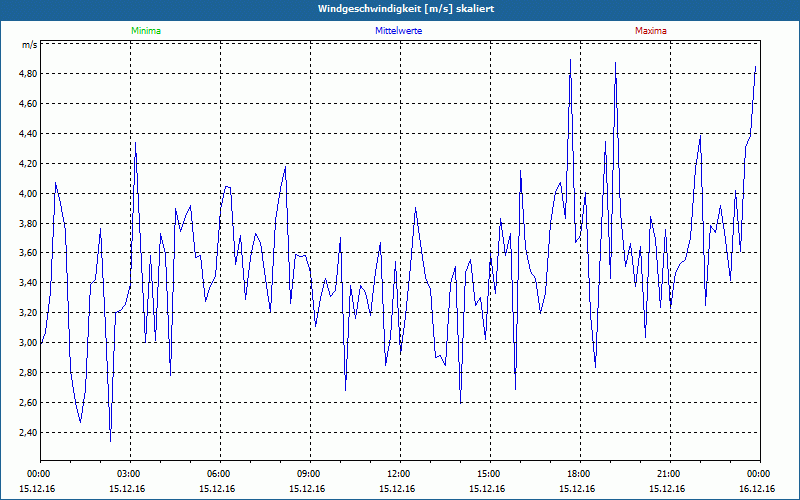This screenshot has height=500, width=800.
Task: Click the 4,00 y-axis value
Action: click(x=28, y=193)
